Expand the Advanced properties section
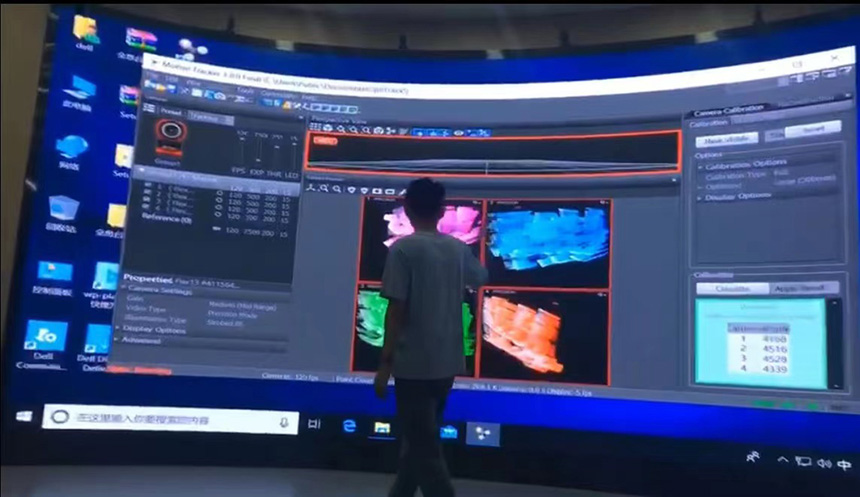Screen dimensions: 860x497 [117, 339]
